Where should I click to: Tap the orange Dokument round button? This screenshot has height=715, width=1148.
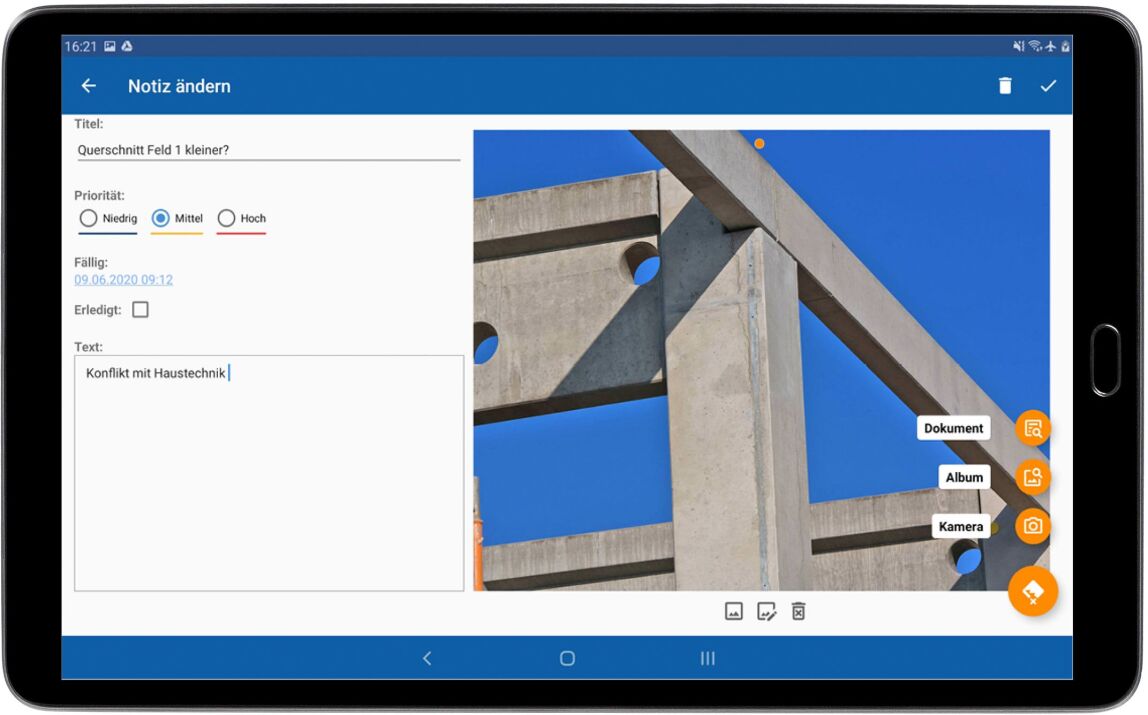pyautogui.click(x=1033, y=429)
